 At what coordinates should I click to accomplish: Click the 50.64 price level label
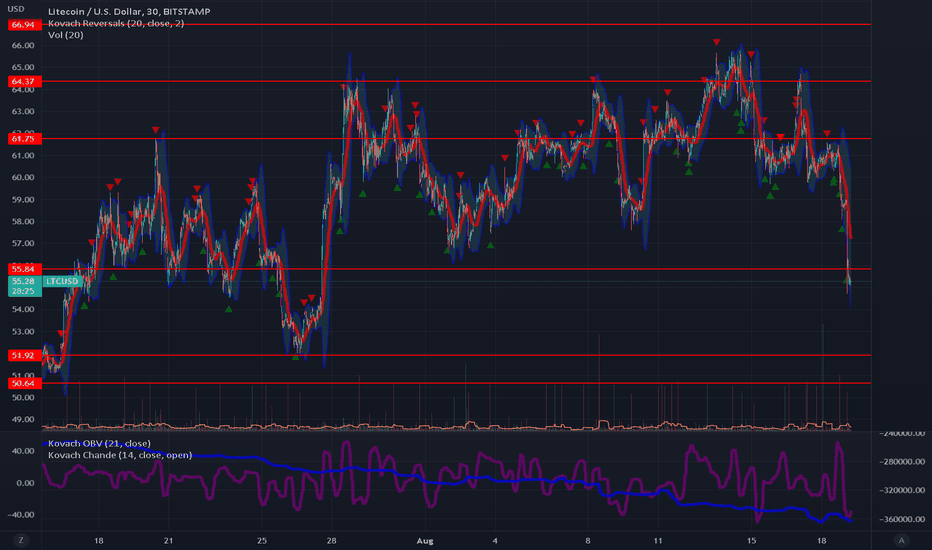(x=24, y=384)
